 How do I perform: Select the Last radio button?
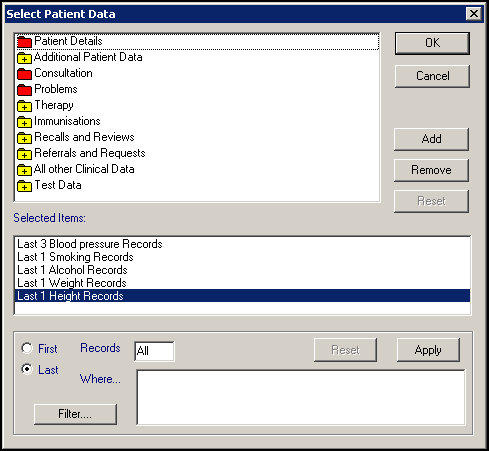[27, 369]
